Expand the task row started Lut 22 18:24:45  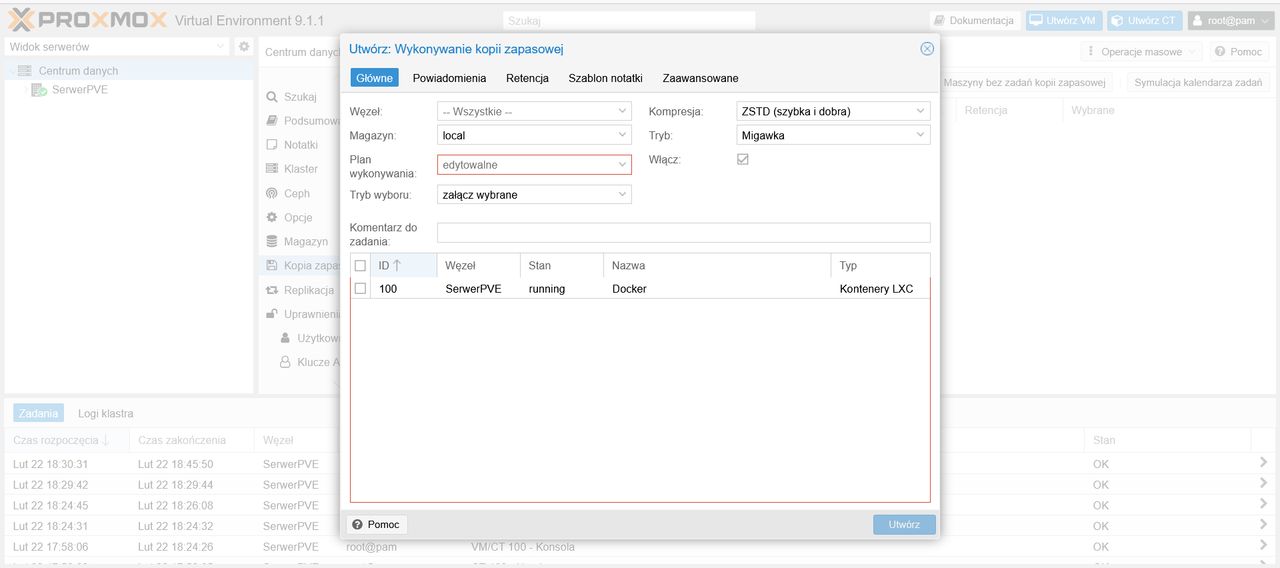click(x=1264, y=505)
